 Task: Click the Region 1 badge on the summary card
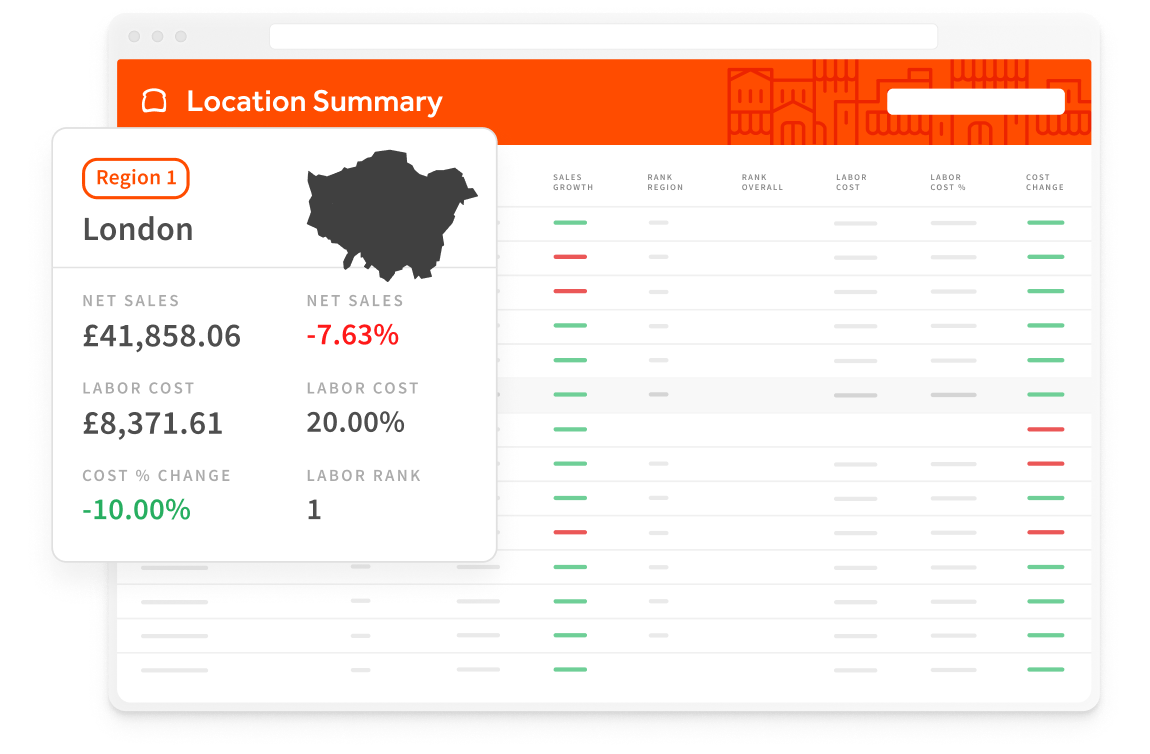coord(135,178)
